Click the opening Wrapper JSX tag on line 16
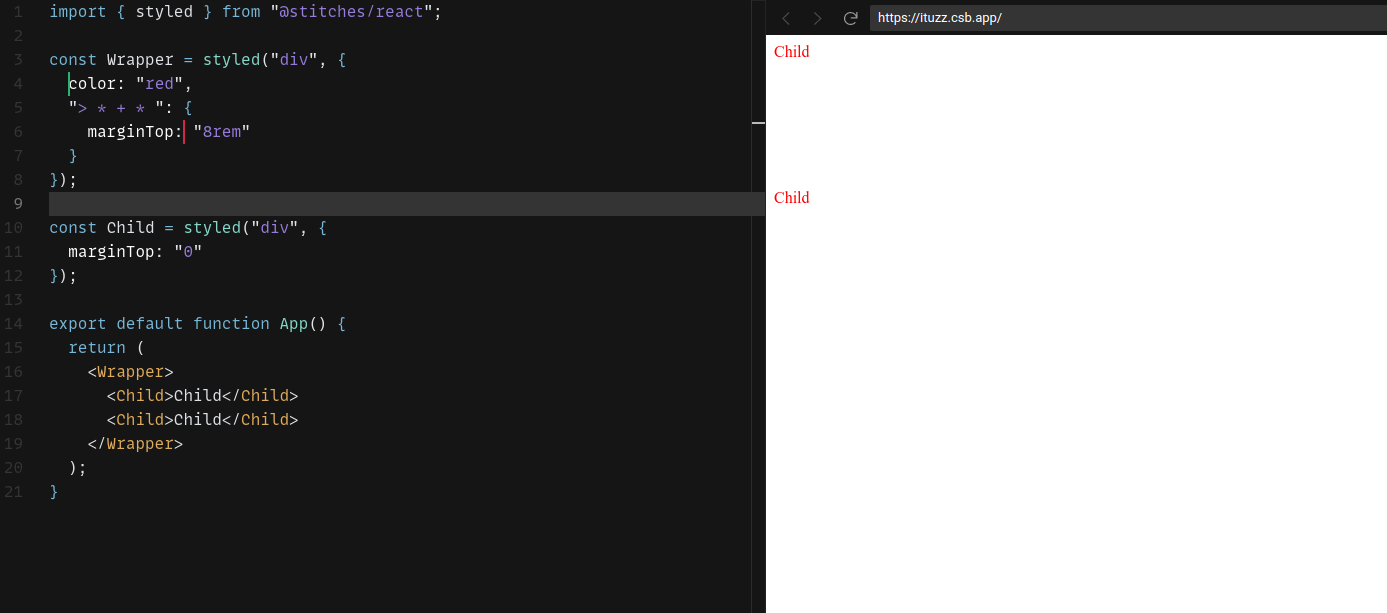This screenshot has width=1387, height=613. (131, 371)
